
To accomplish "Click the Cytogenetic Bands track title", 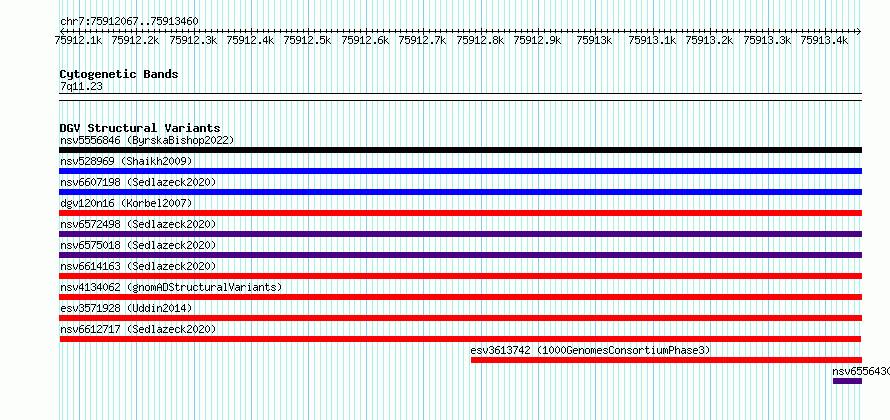I will 119,74.
